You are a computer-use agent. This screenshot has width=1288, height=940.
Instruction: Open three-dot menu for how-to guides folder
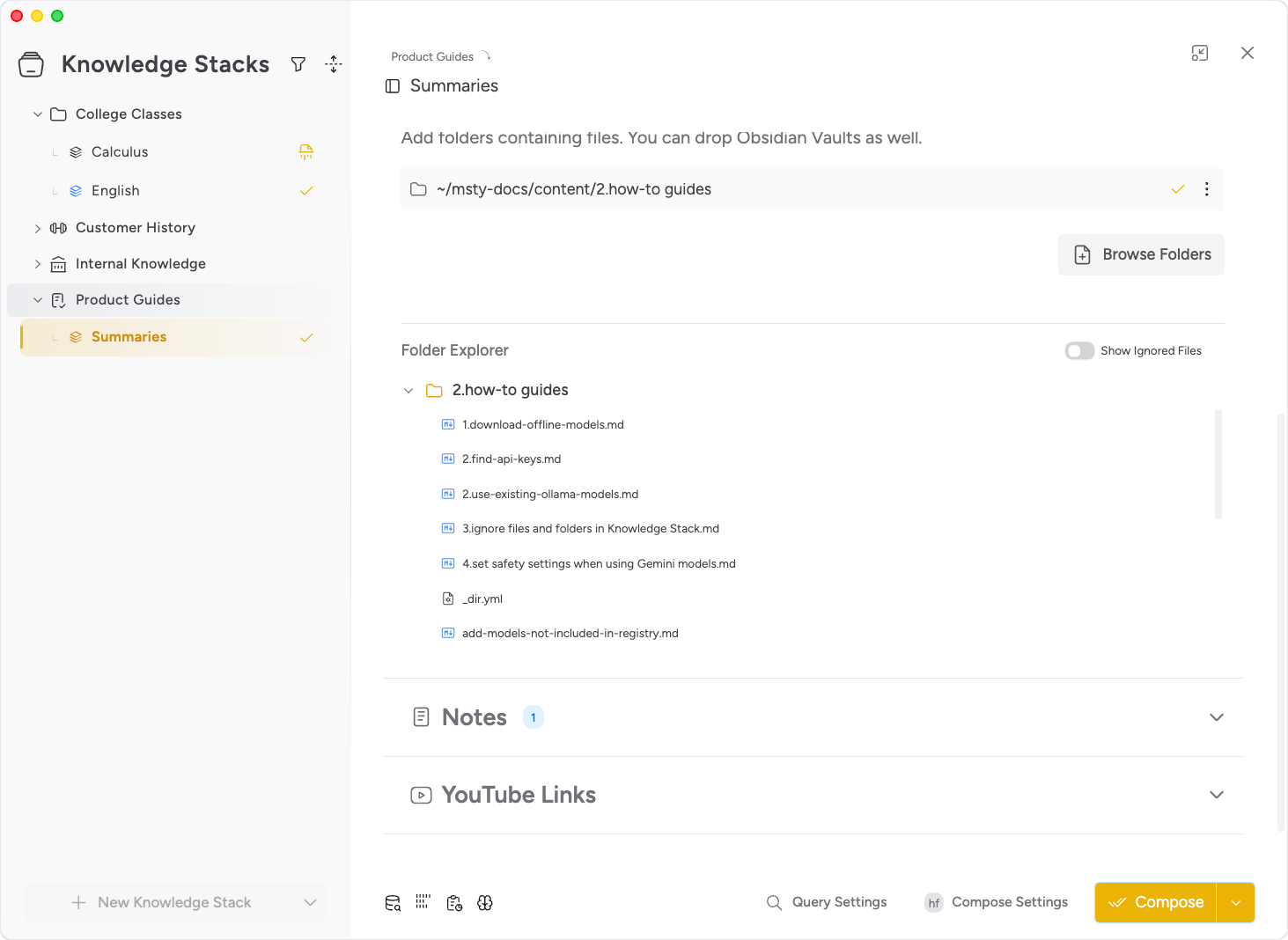[x=1206, y=189]
